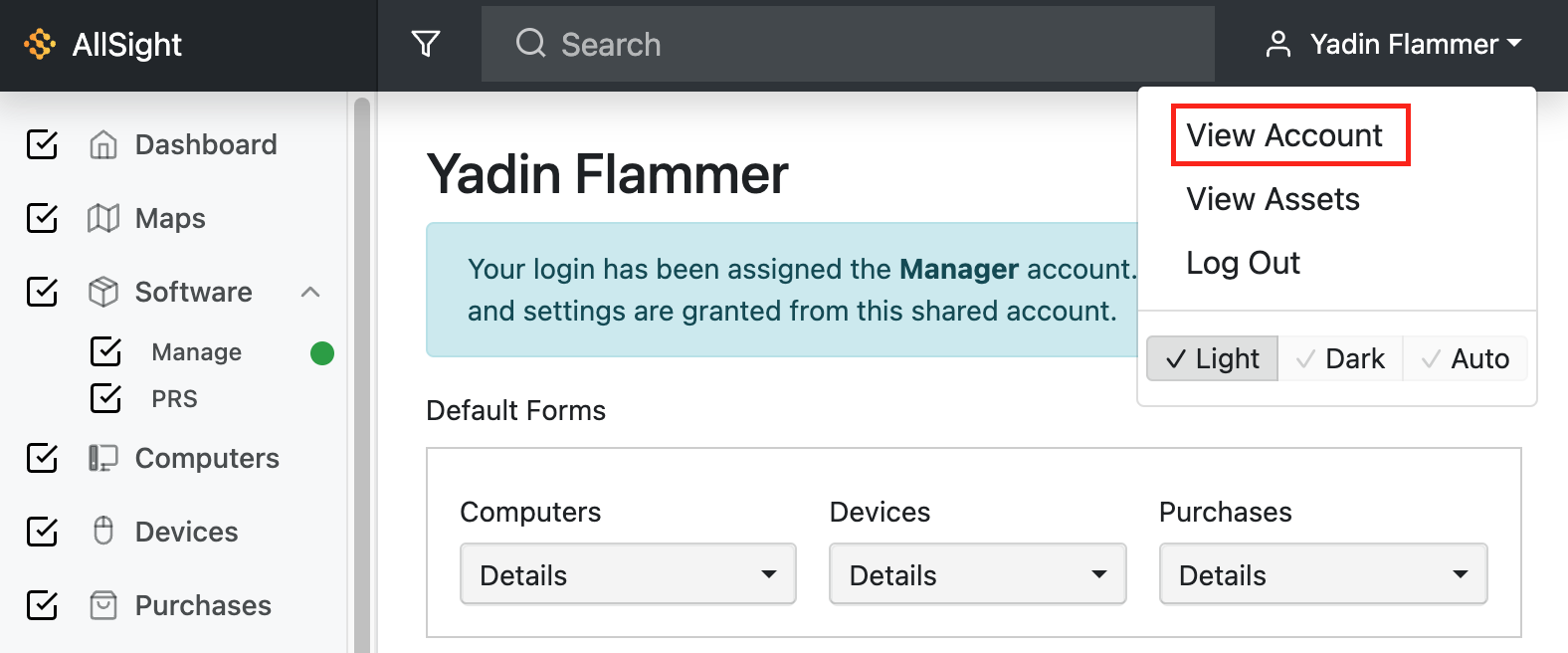This screenshot has width=1568, height=653.
Task: Click the Dashboard home icon
Action: coord(103,144)
